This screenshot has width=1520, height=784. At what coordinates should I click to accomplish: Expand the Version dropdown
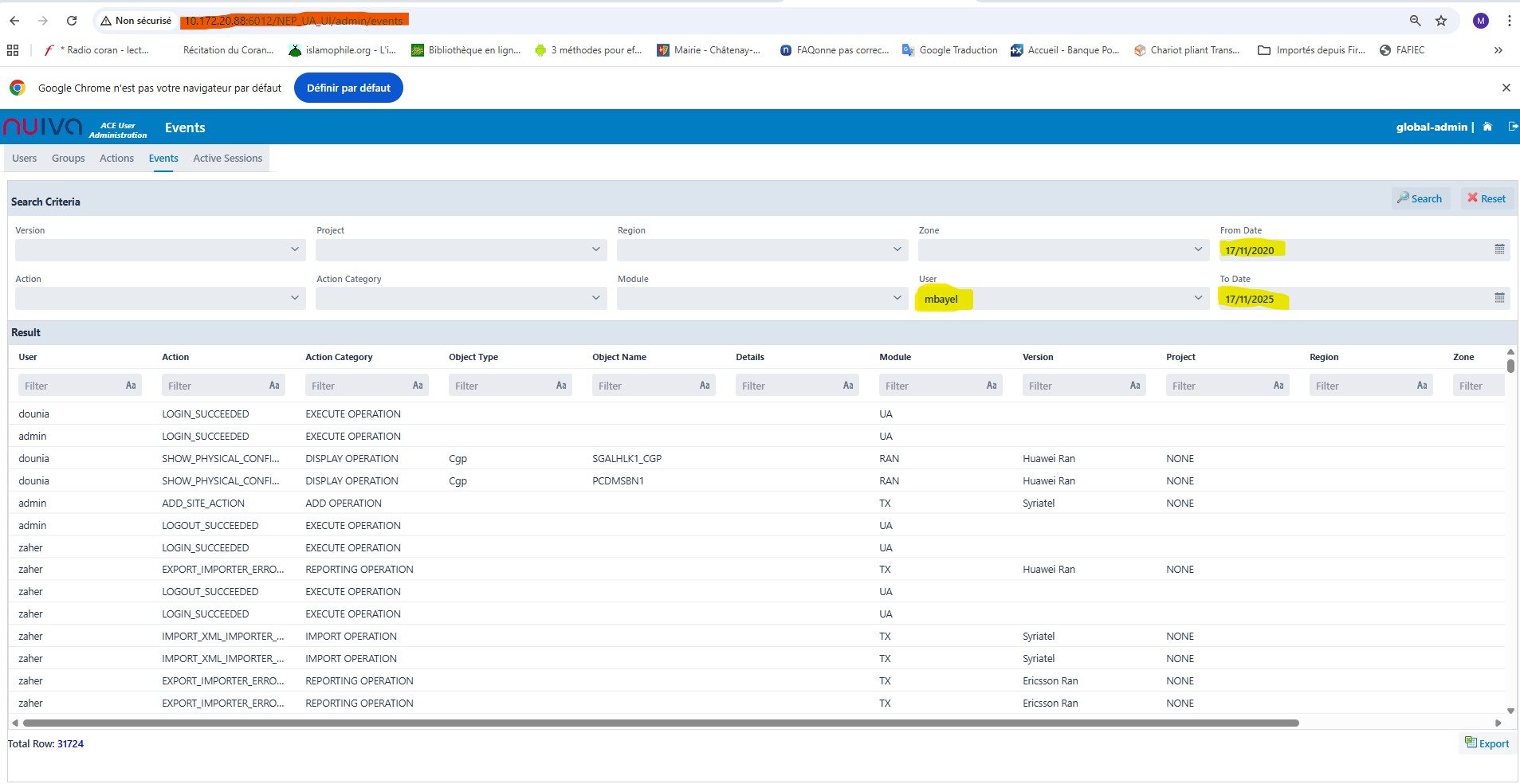pyautogui.click(x=294, y=249)
